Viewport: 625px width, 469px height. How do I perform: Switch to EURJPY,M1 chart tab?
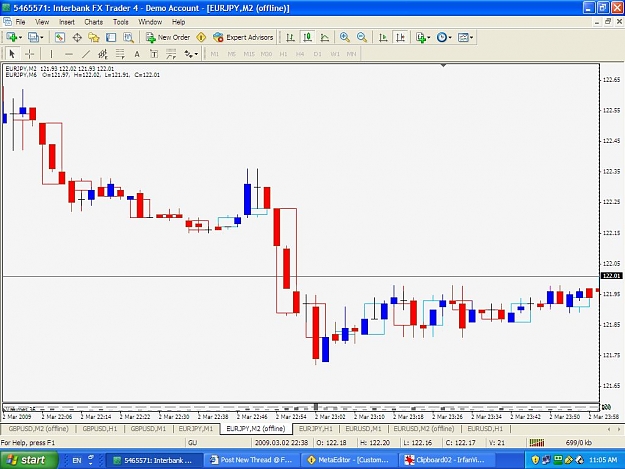coord(196,429)
